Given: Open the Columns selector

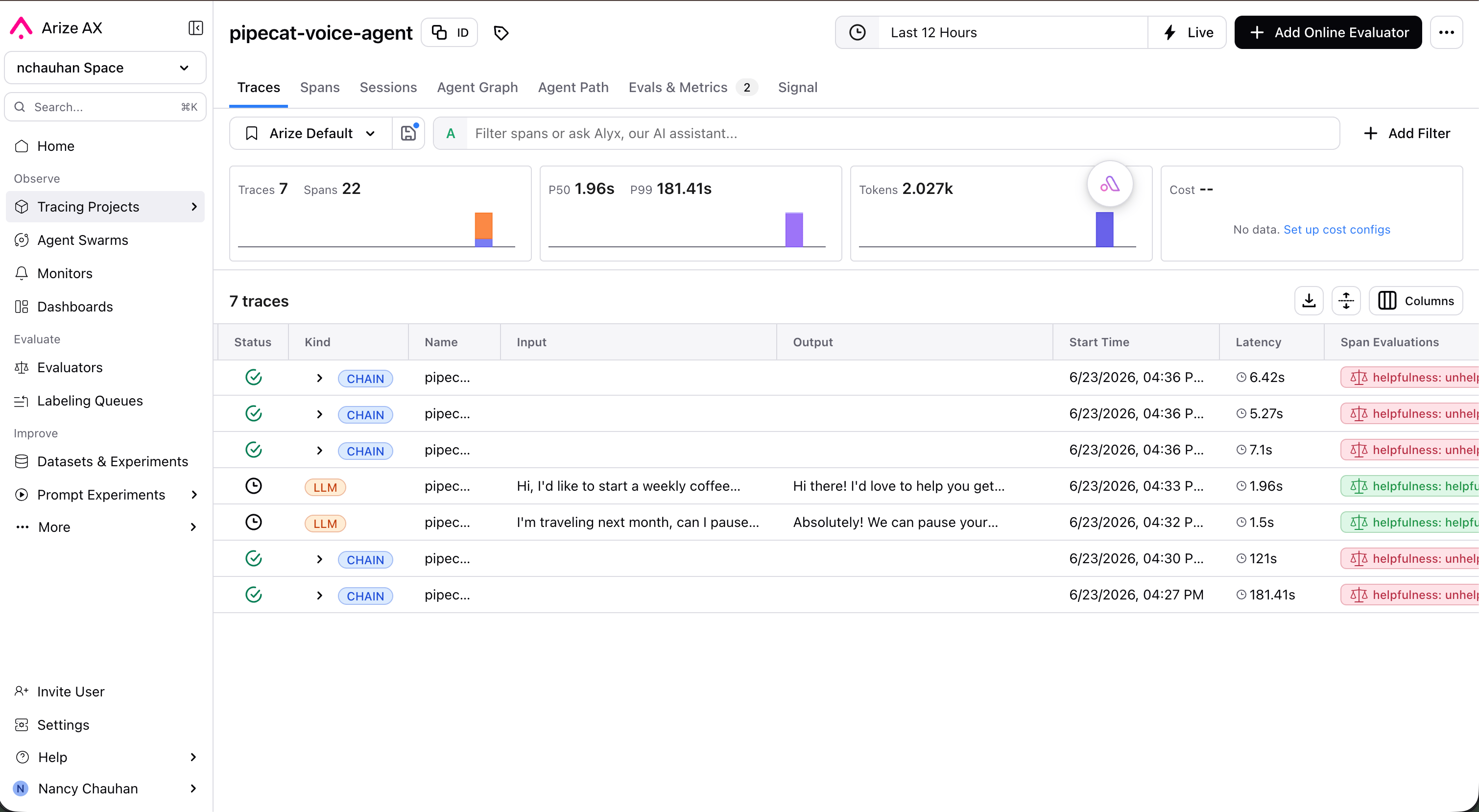Looking at the screenshot, I should (1416, 300).
